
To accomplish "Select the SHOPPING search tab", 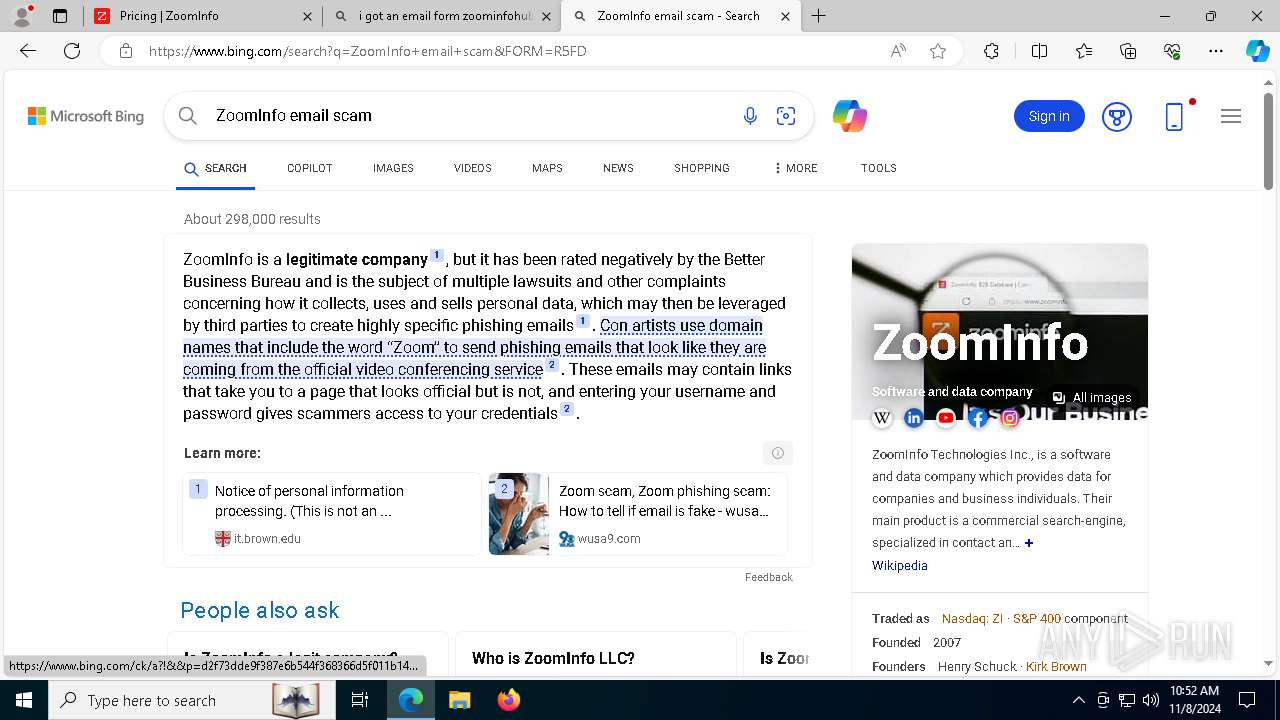I will pos(701,168).
